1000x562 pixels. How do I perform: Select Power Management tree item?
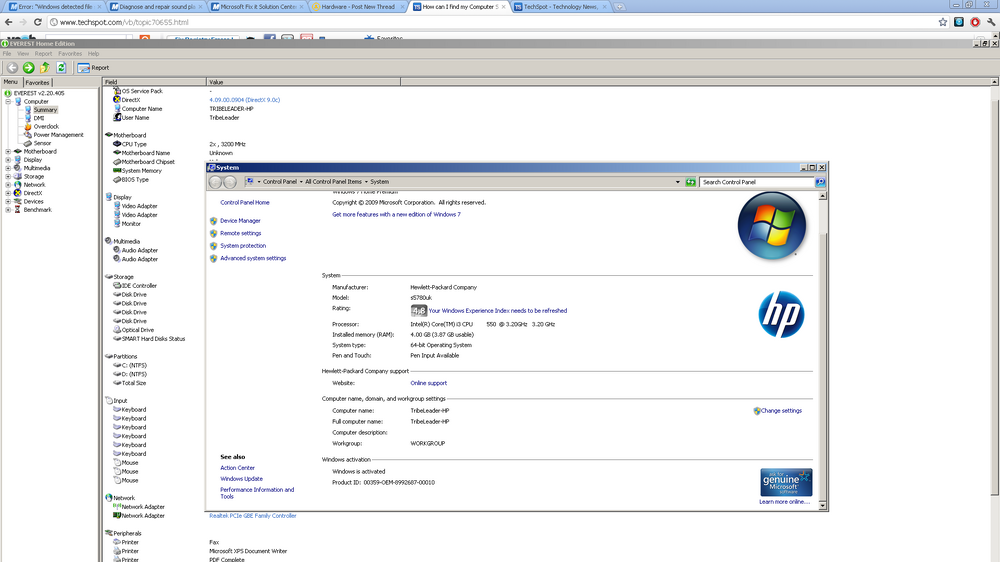pos(58,135)
